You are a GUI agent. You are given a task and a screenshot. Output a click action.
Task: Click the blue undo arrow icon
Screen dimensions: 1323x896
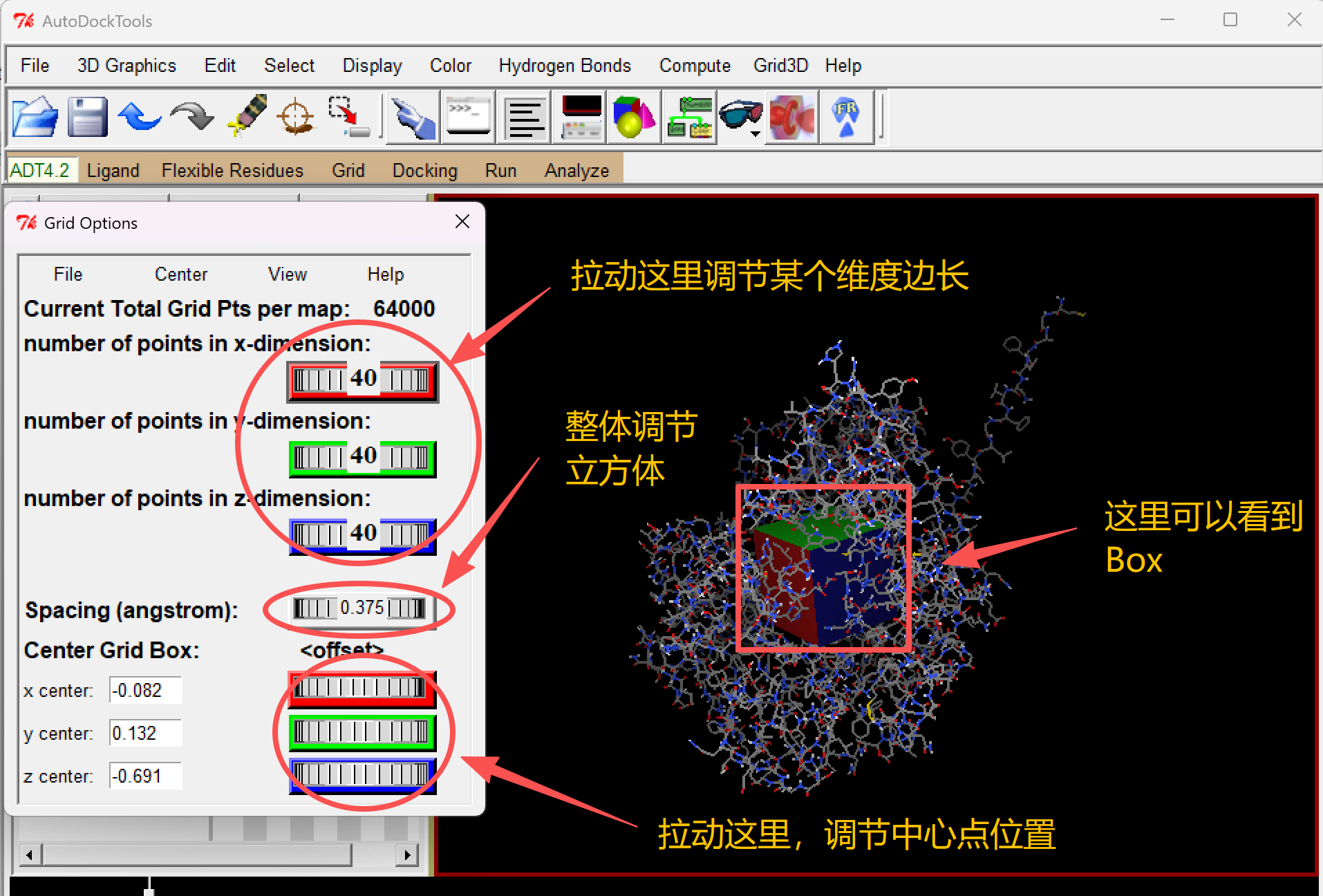[140, 116]
